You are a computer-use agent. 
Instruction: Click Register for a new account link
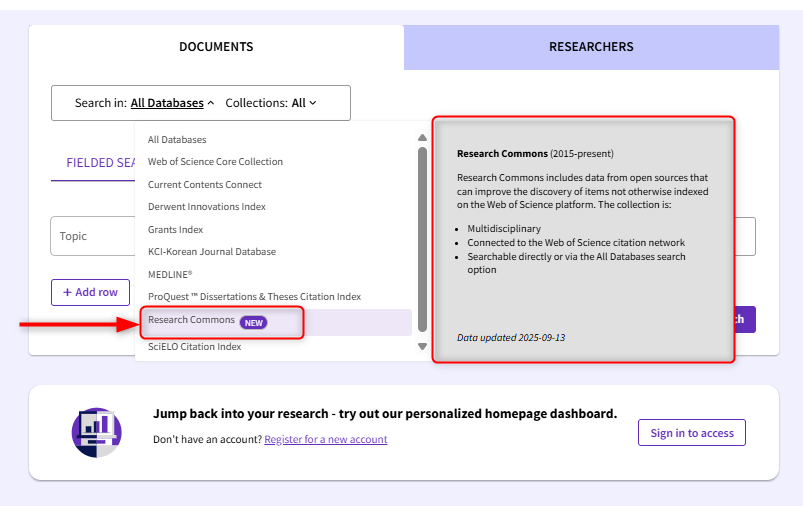(325, 440)
